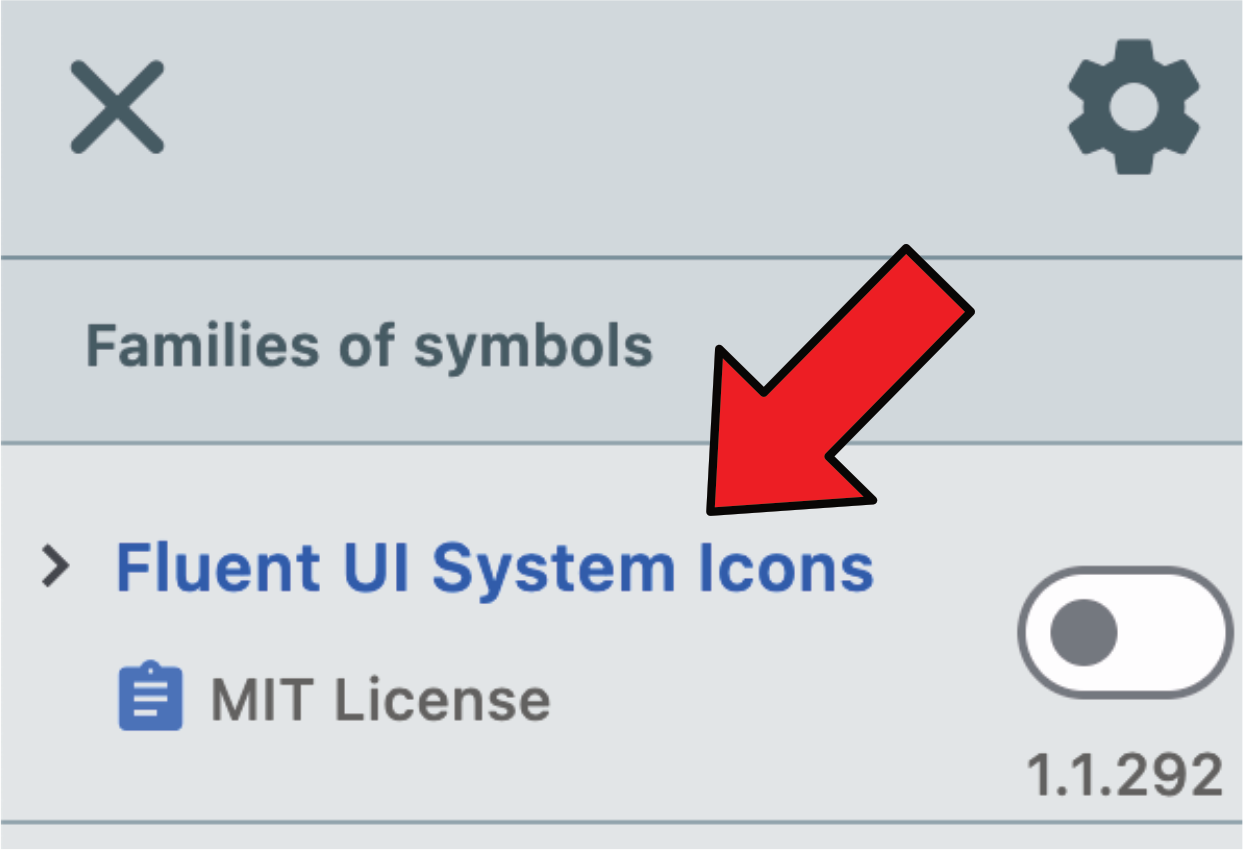Click the cogwheel in the top-right corner
This screenshot has height=850, width=1243.
pyautogui.click(x=1134, y=106)
